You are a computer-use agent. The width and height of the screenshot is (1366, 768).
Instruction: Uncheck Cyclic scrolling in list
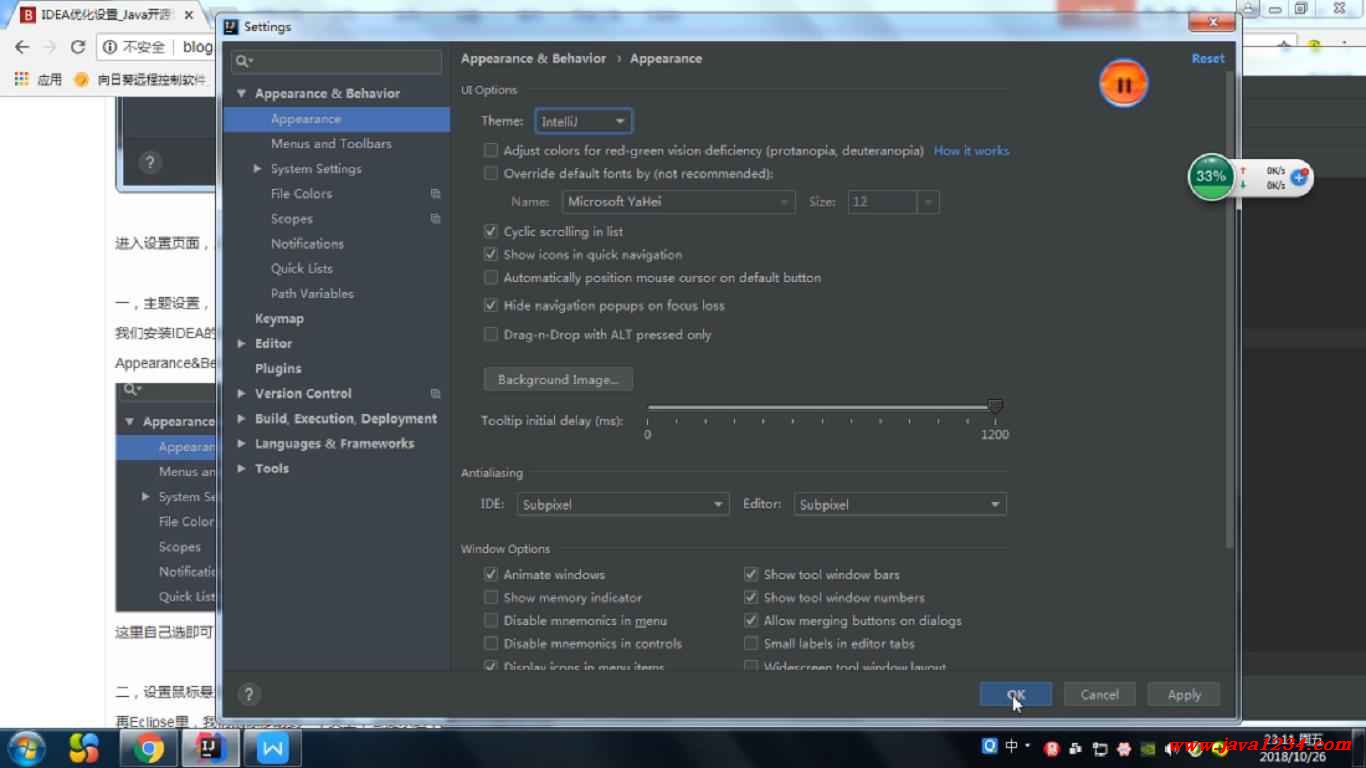tap(490, 231)
